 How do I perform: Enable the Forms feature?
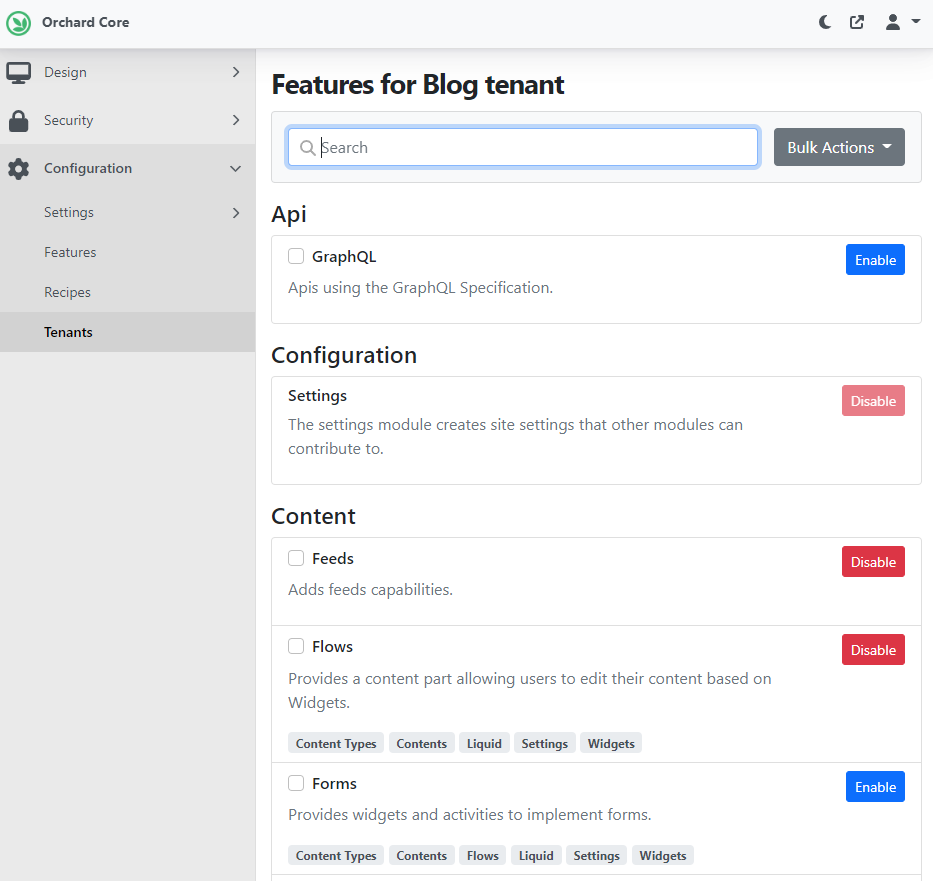tap(875, 786)
